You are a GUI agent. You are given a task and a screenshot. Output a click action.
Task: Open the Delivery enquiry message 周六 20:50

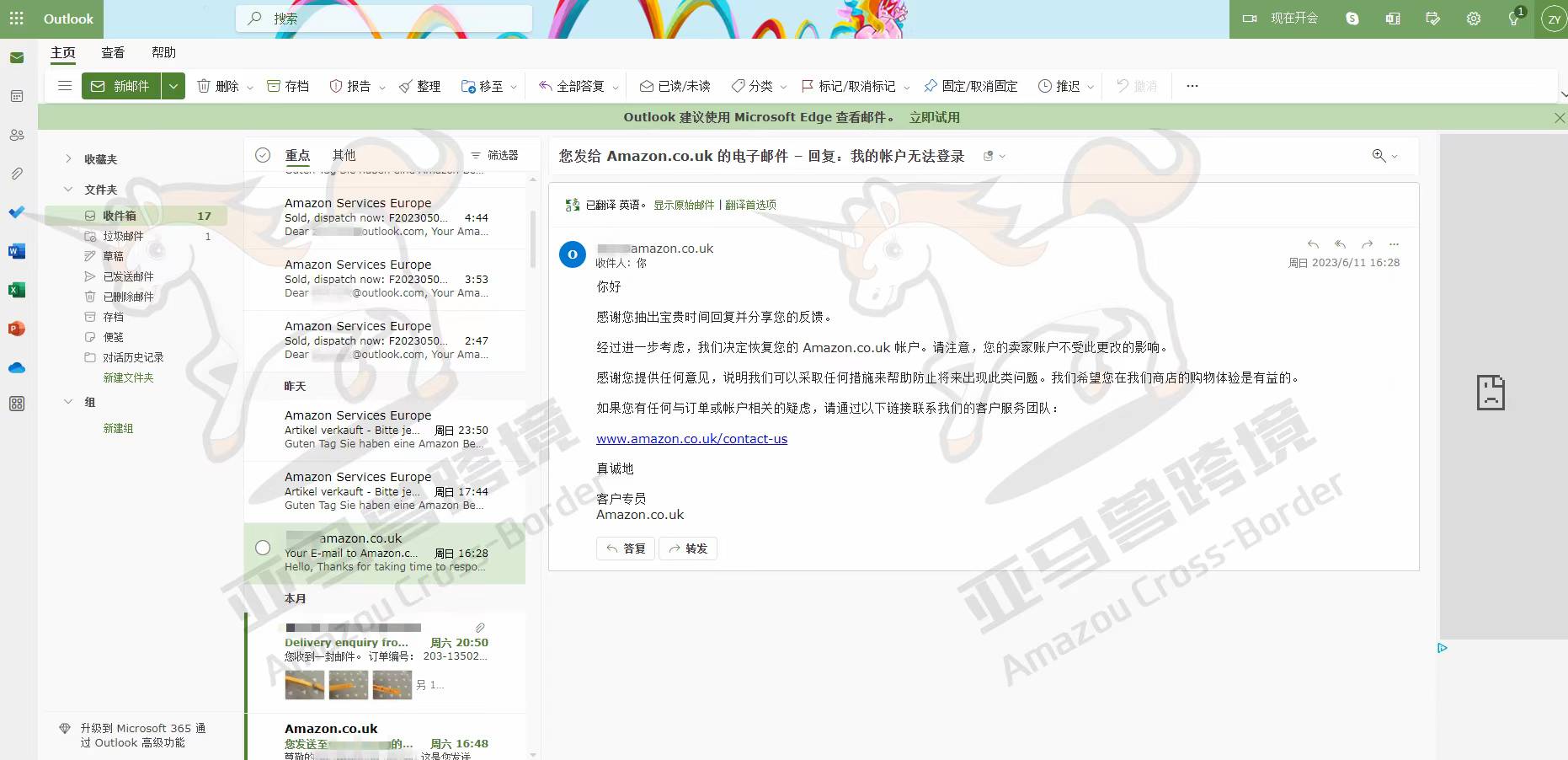click(x=386, y=663)
